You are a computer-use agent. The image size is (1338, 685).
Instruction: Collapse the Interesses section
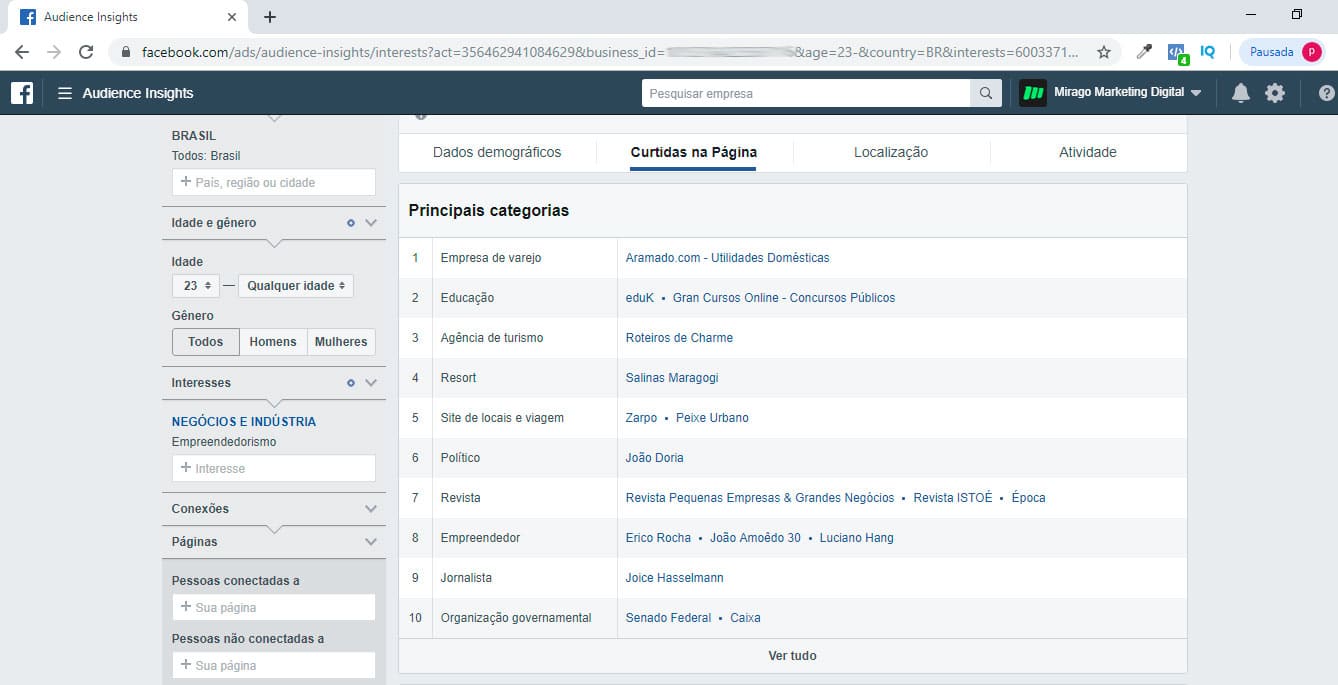point(371,383)
